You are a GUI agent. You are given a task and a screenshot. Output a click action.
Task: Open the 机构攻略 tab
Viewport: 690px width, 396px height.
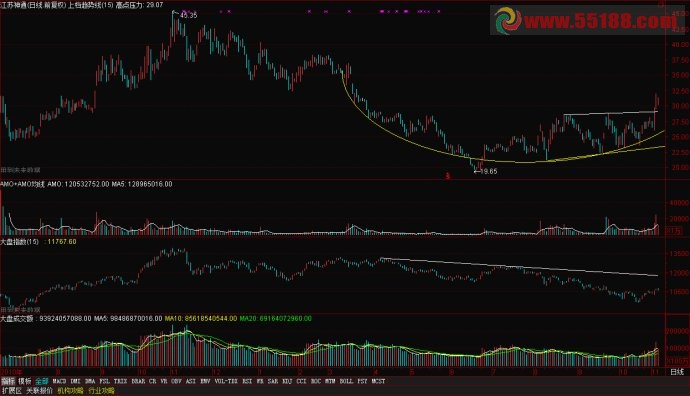(70, 390)
